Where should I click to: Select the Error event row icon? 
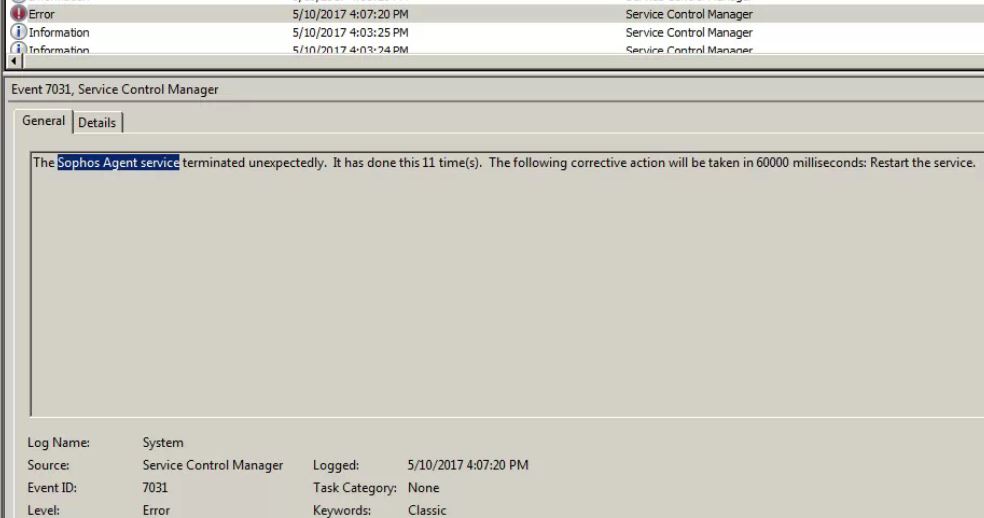click(19, 13)
